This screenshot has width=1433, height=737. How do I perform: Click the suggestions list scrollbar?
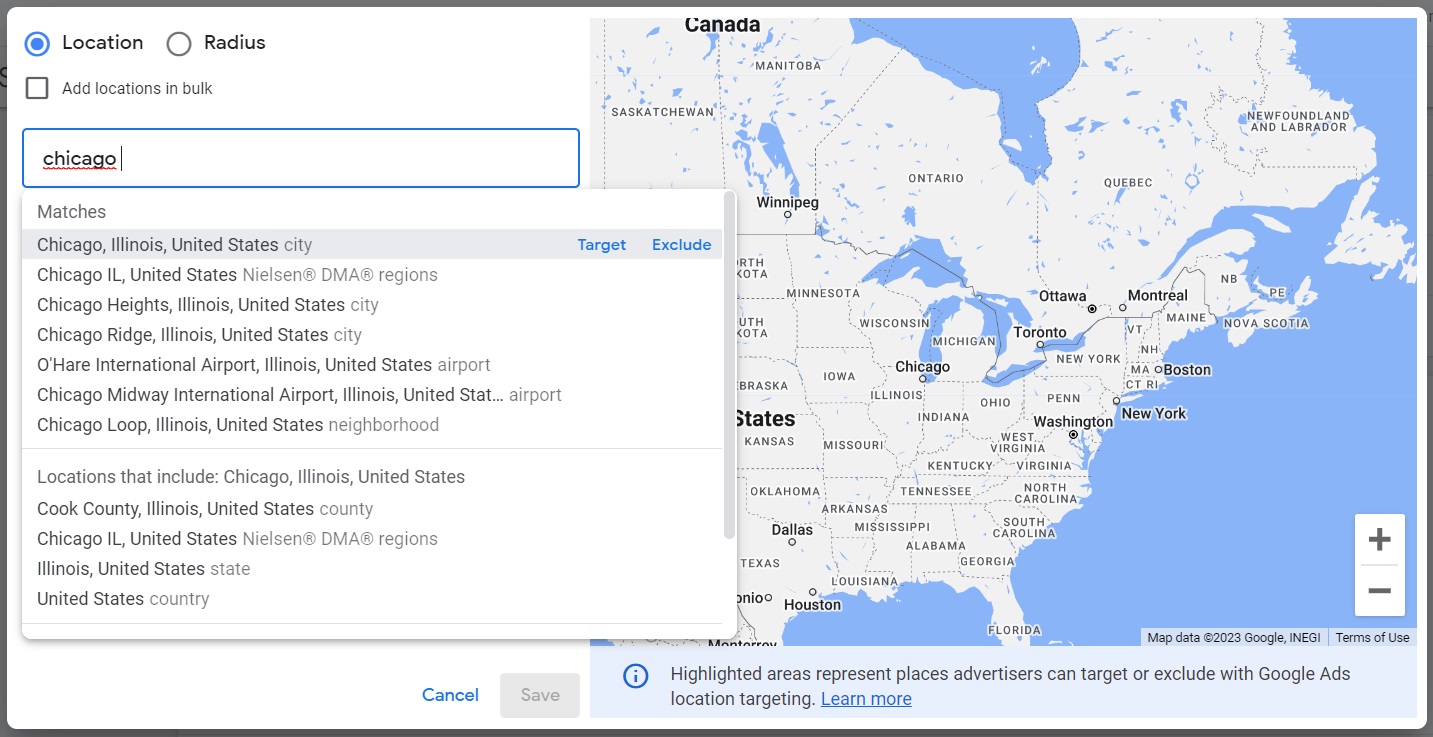[x=730, y=366]
